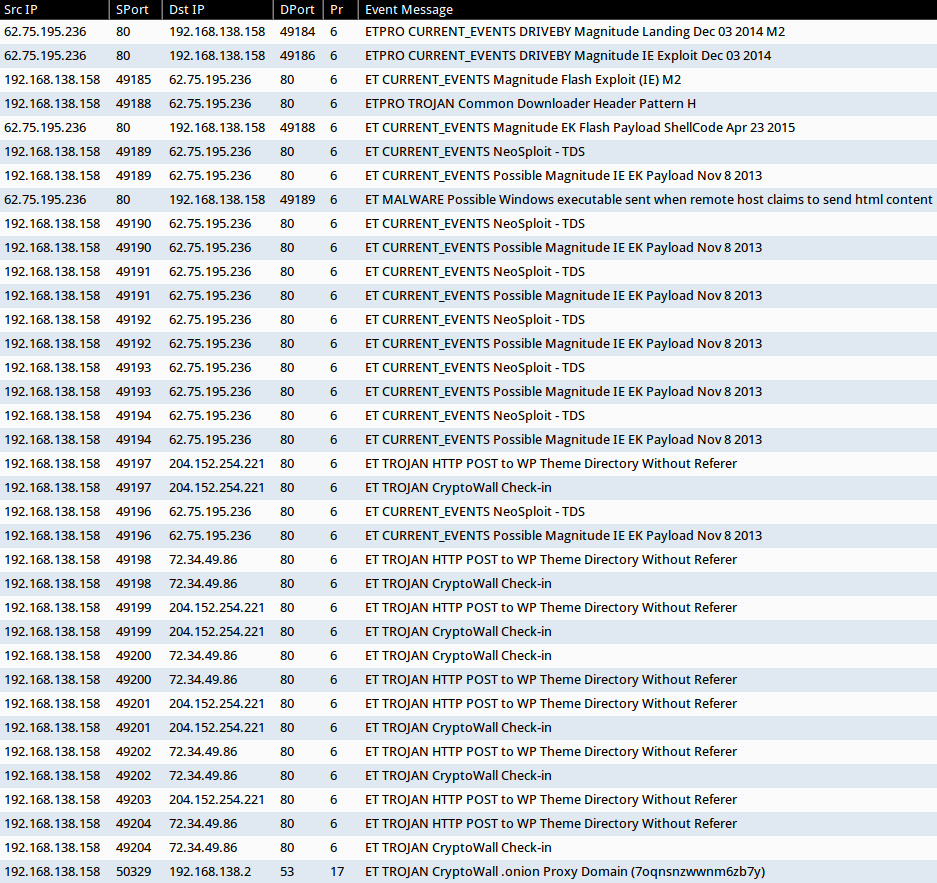Image resolution: width=937 pixels, height=883 pixels.
Task: Select CryptoWall Check-in event for port 49202
Action: [468, 775]
